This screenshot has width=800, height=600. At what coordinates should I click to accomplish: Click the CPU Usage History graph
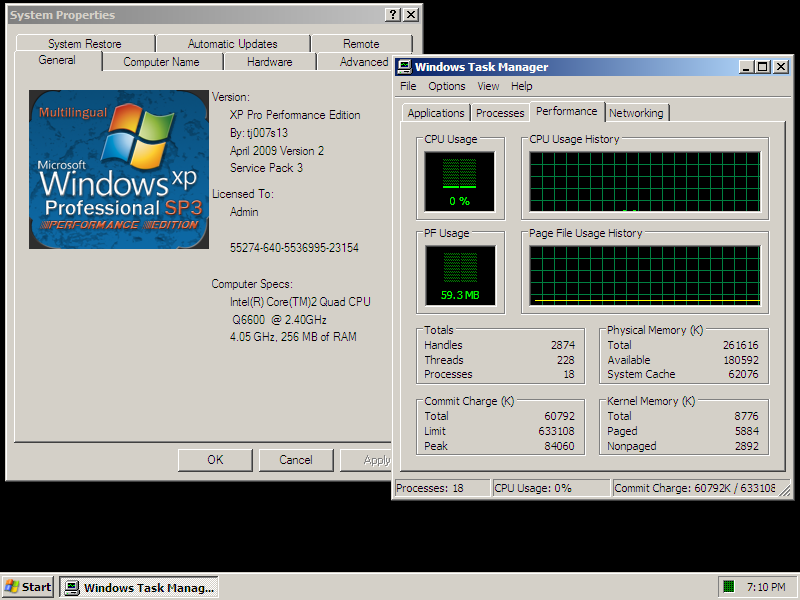tap(645, 182)
